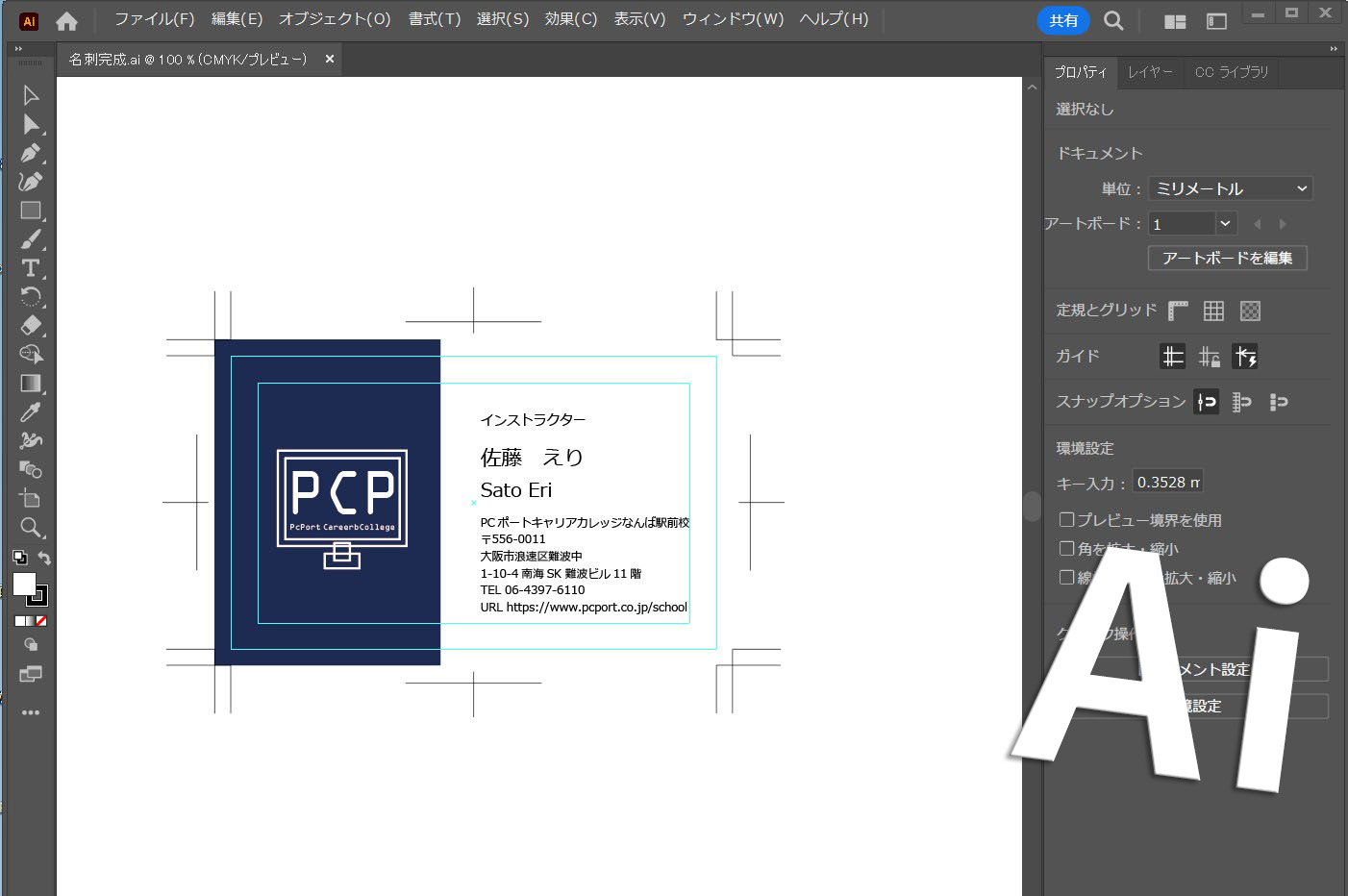The image size is (1348, 896).
Task: Select the Zoom tool
Action: pyautogui.click(x=31, y=528)
